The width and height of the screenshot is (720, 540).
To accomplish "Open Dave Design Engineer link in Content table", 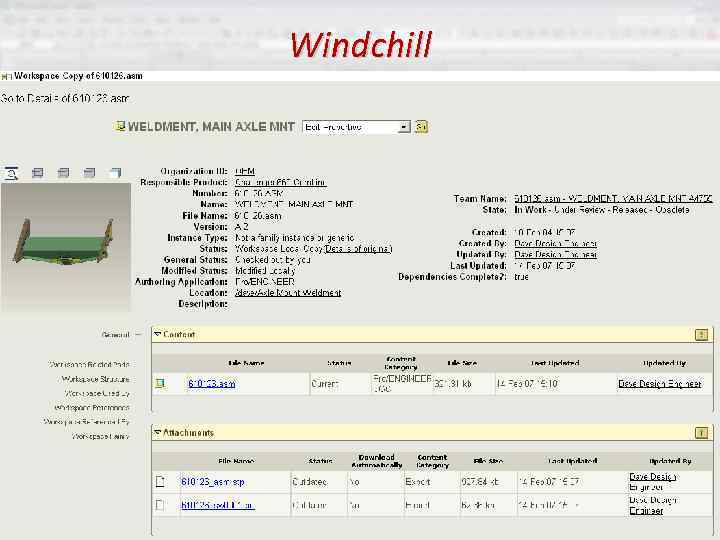I will [x=660, y=383].
